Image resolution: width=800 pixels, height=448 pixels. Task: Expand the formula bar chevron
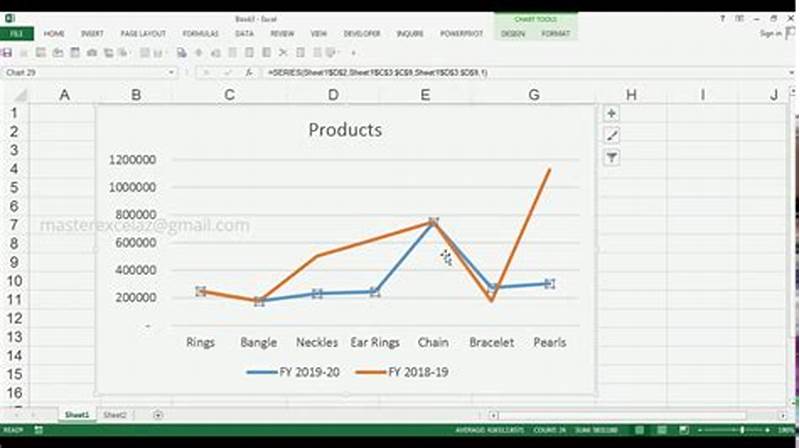pyautogui.click(x=791, y=73)
